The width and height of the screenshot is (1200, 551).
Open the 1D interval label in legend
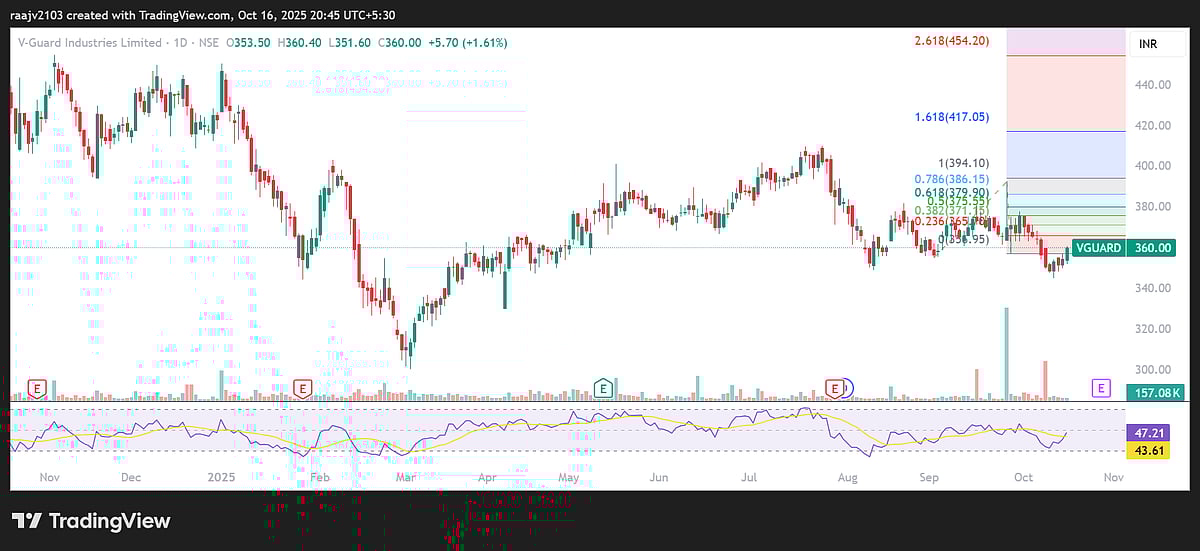[181, 43]
